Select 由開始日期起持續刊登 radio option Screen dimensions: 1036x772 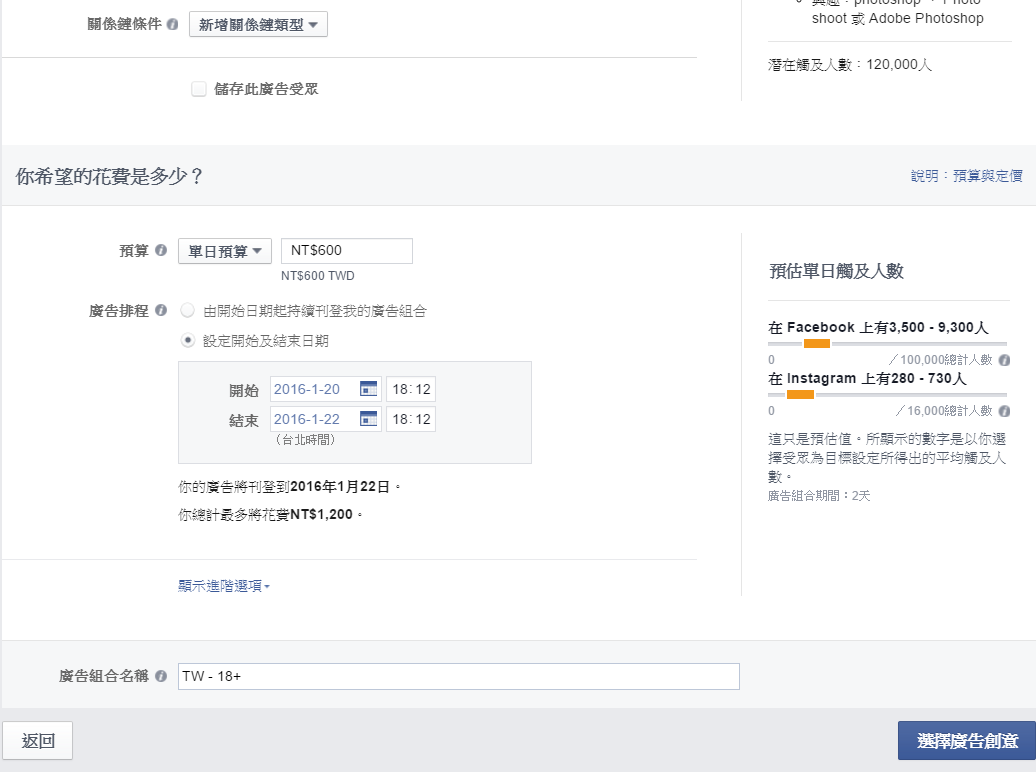188,311
